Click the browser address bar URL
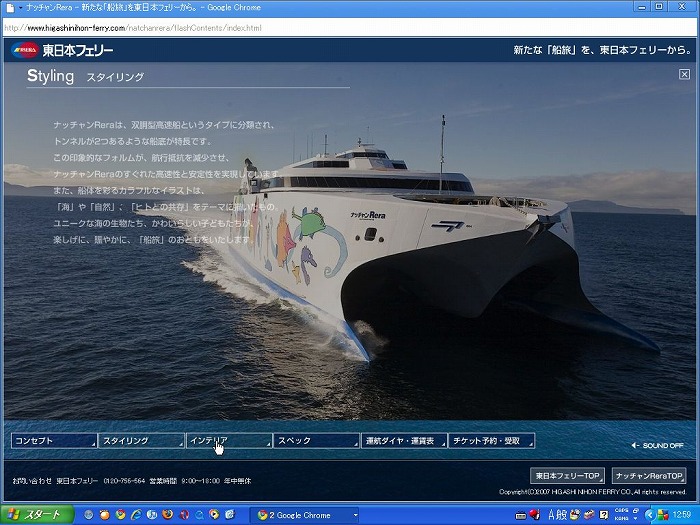The width and height of the screenshot is (700, 525). [133, 28]
